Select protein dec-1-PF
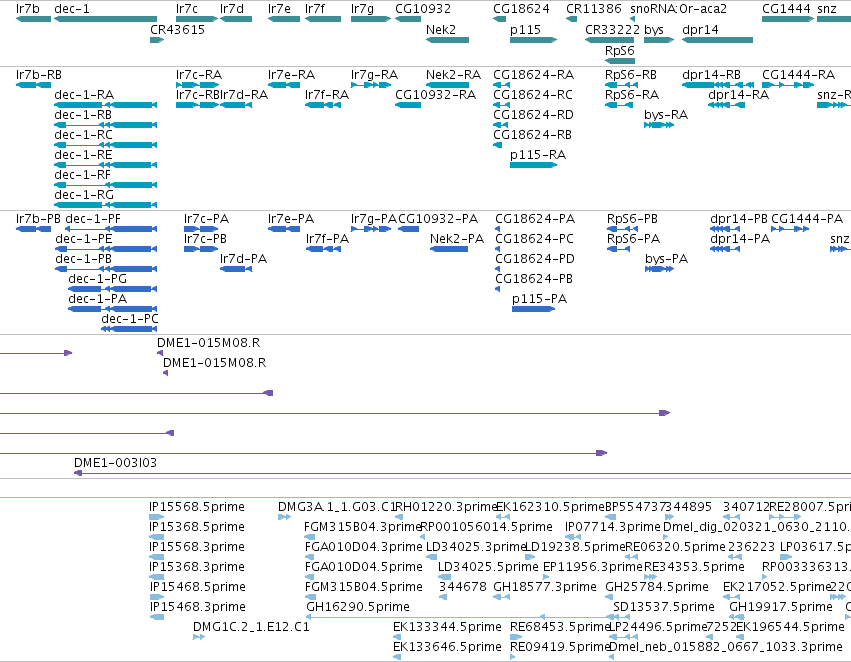 pyautogui.click(x=111, y=229)
